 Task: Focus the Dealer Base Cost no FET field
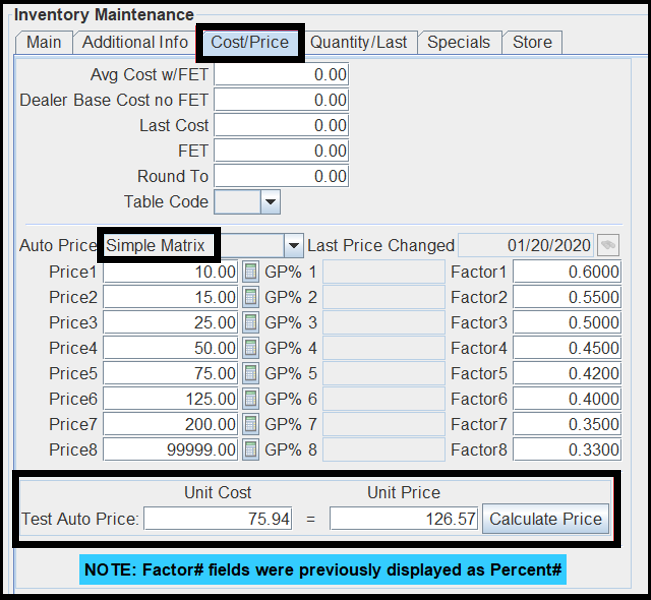click(281, 100)
